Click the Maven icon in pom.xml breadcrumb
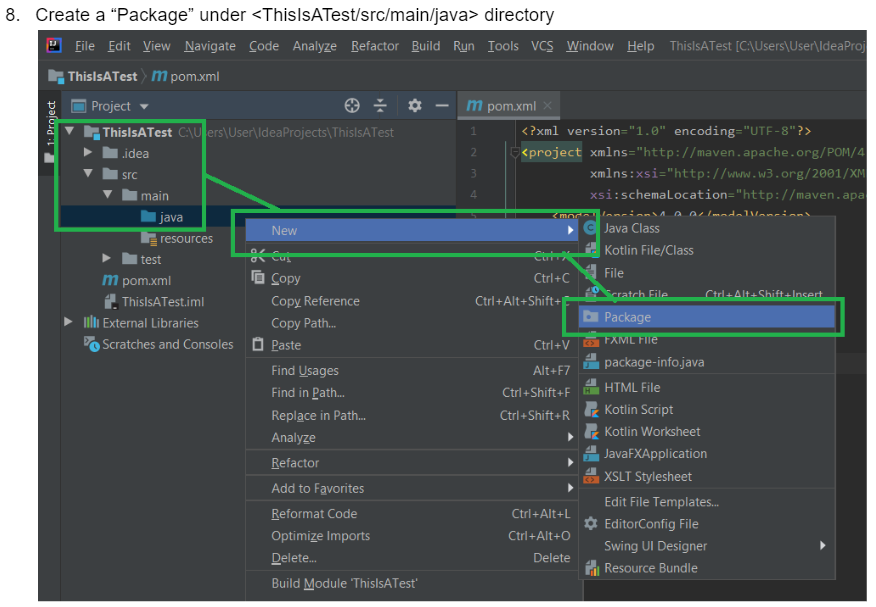 click(159, 76)
